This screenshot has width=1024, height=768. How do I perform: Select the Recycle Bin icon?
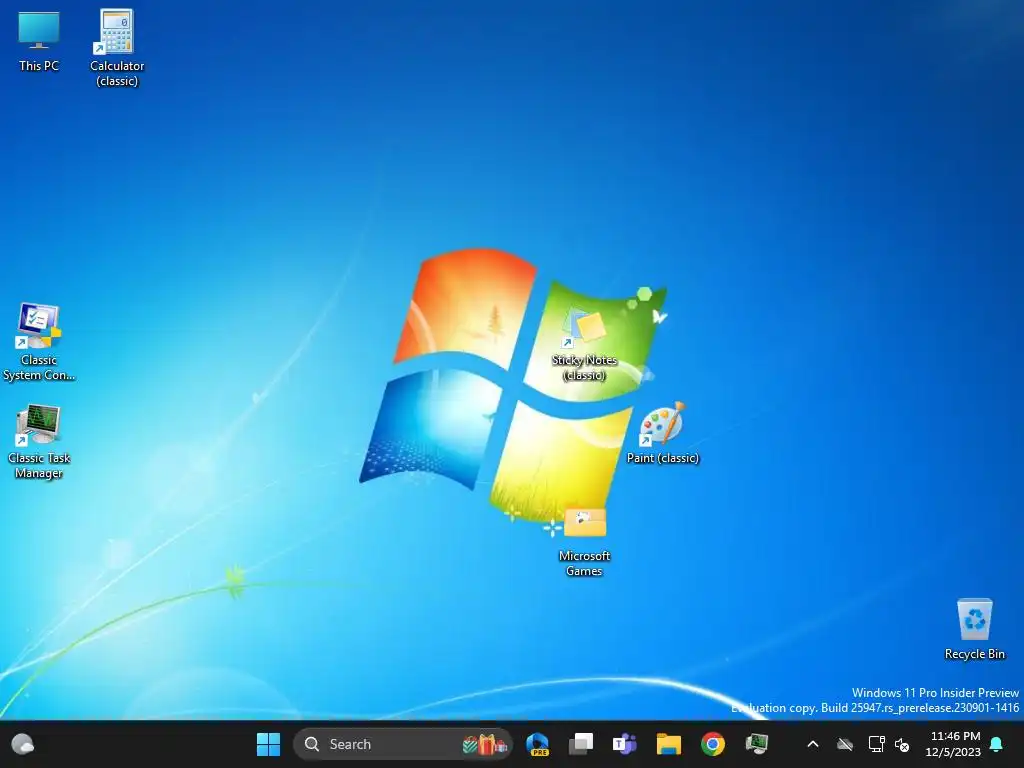[974, 629]
